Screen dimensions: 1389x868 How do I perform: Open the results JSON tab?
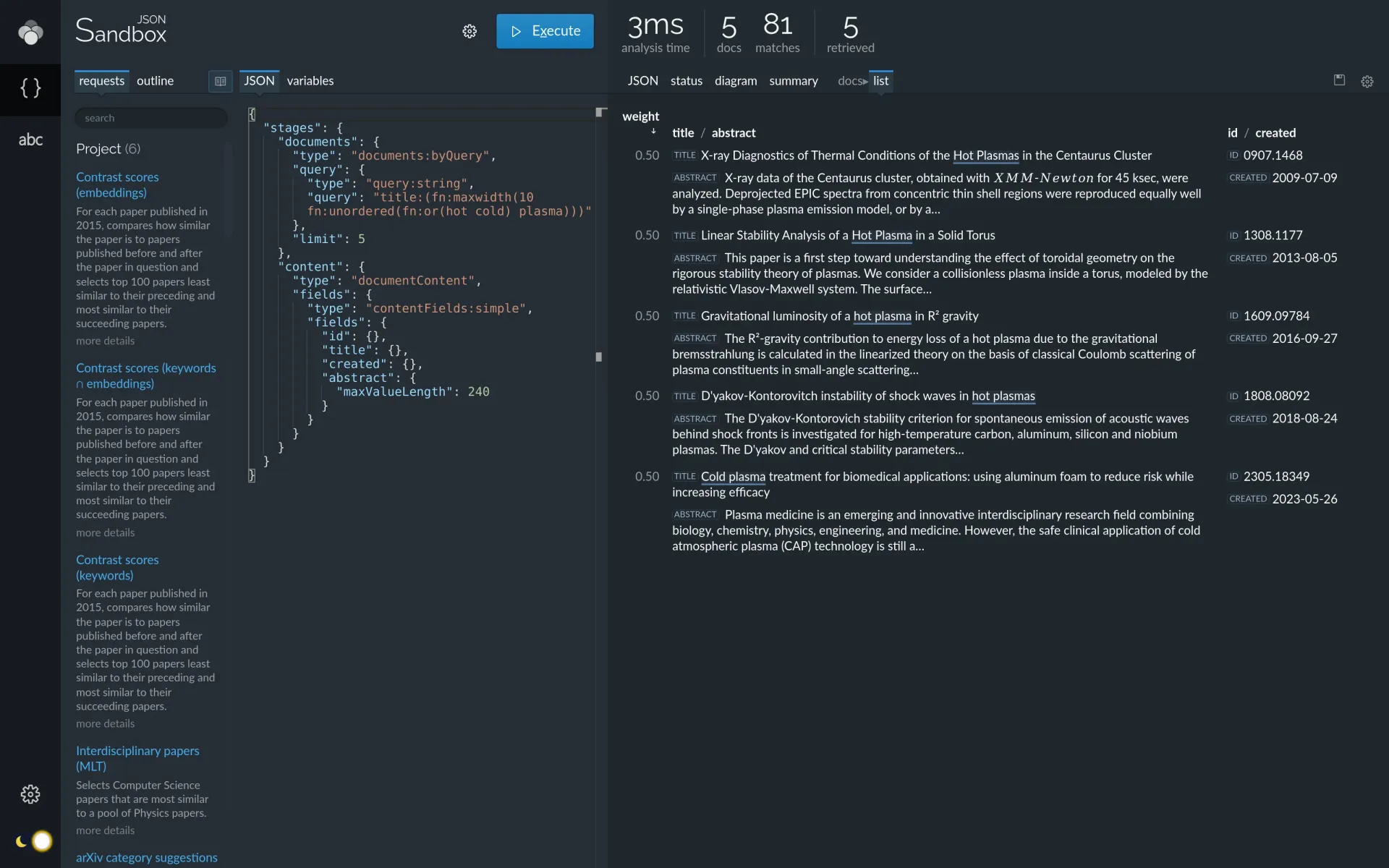[642, 81]
